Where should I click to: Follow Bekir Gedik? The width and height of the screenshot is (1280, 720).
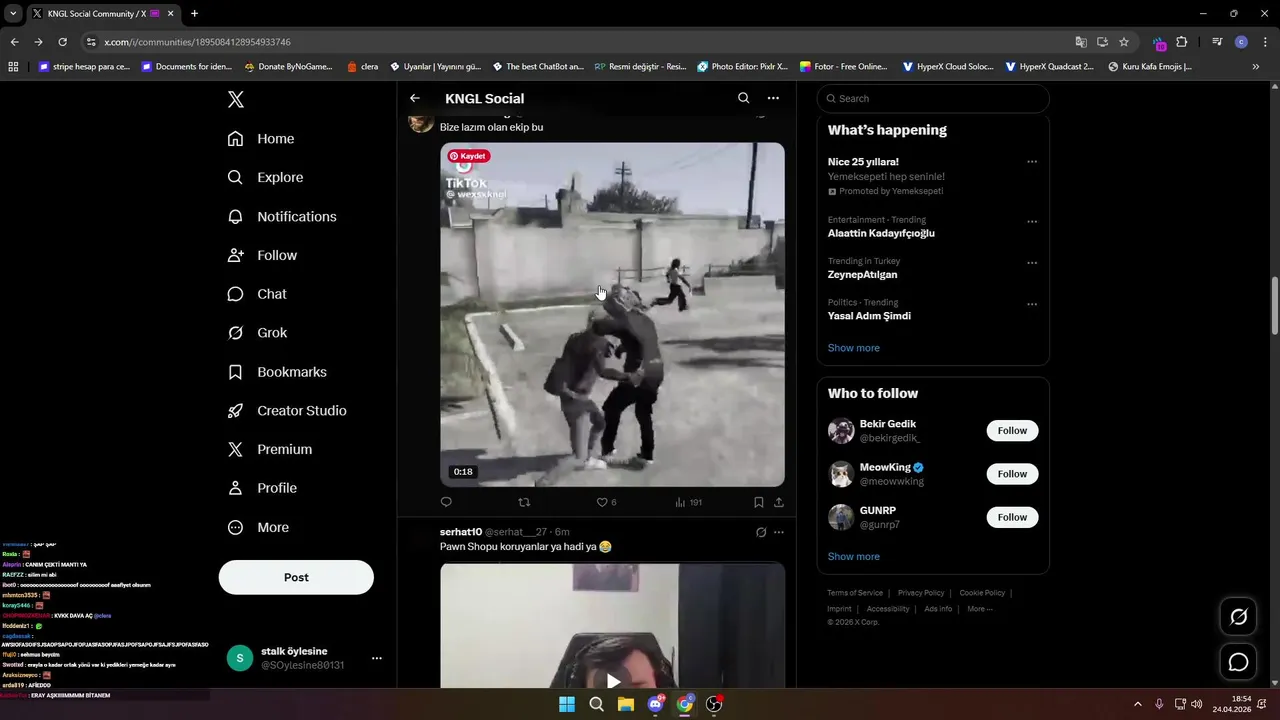[x=1012, y=431]
